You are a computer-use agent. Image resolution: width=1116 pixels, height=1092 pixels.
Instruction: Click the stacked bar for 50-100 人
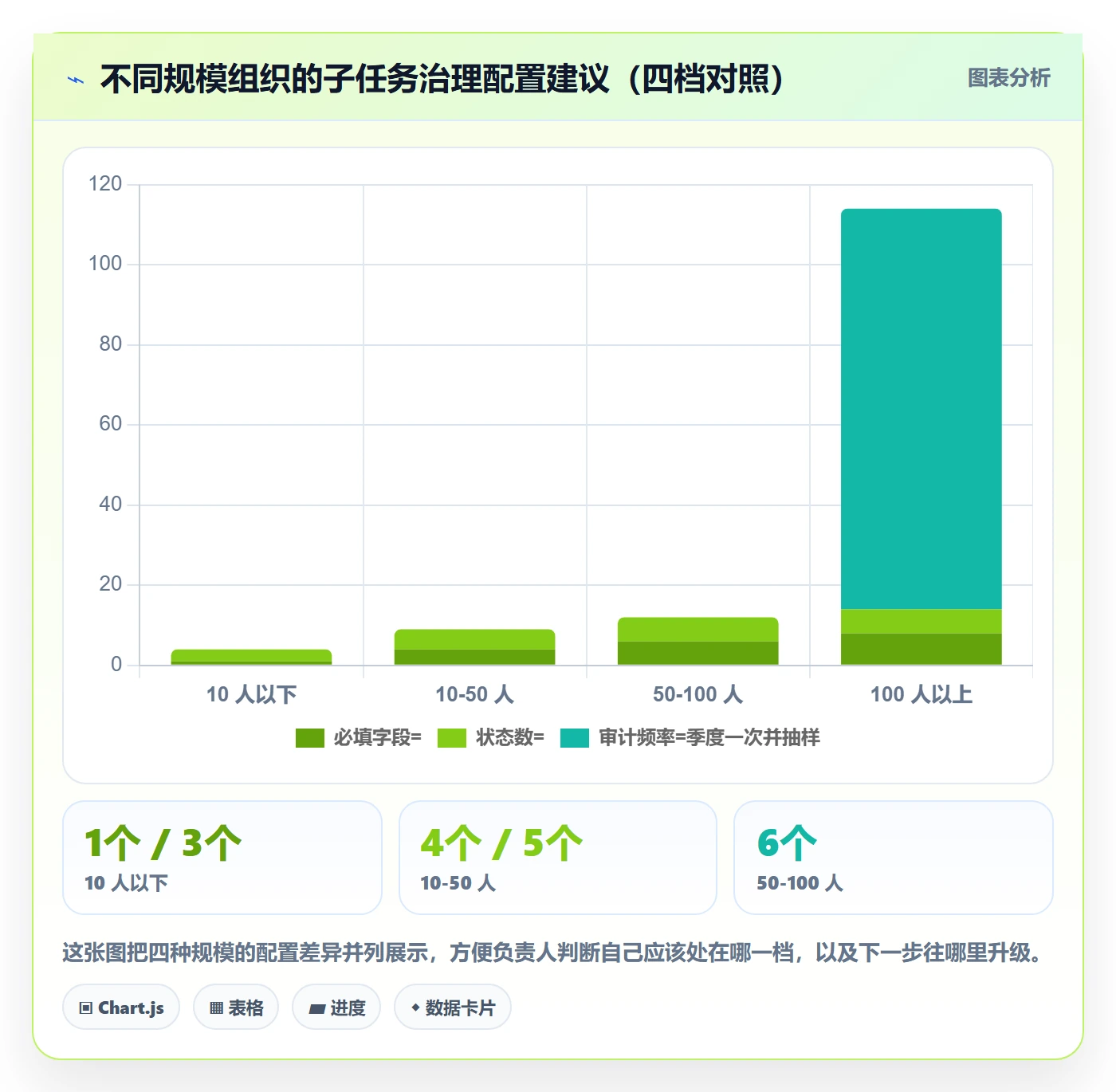[698, 641]
